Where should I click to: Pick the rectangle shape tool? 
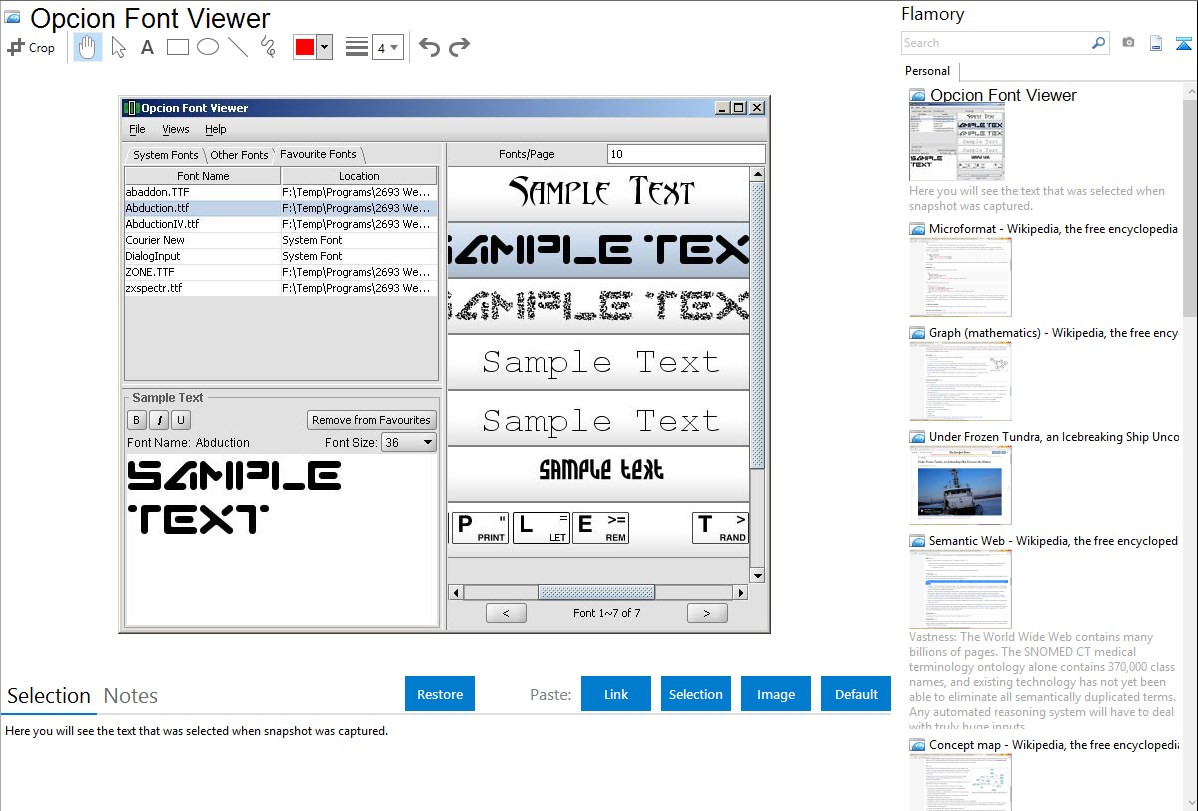[x=177, y=47]
